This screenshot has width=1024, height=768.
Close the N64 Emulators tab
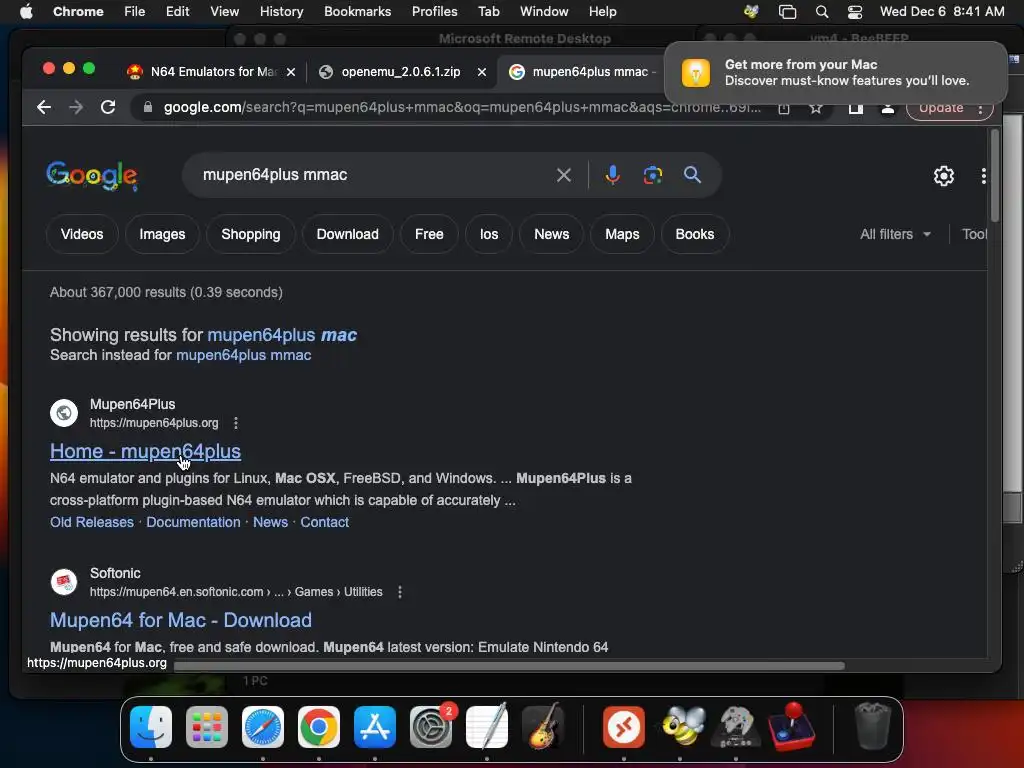coord(291,72)
